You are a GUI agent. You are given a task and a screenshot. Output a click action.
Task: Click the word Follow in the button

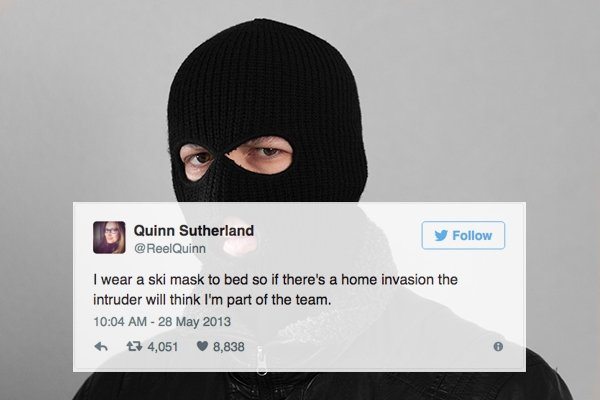pos(472,235)
